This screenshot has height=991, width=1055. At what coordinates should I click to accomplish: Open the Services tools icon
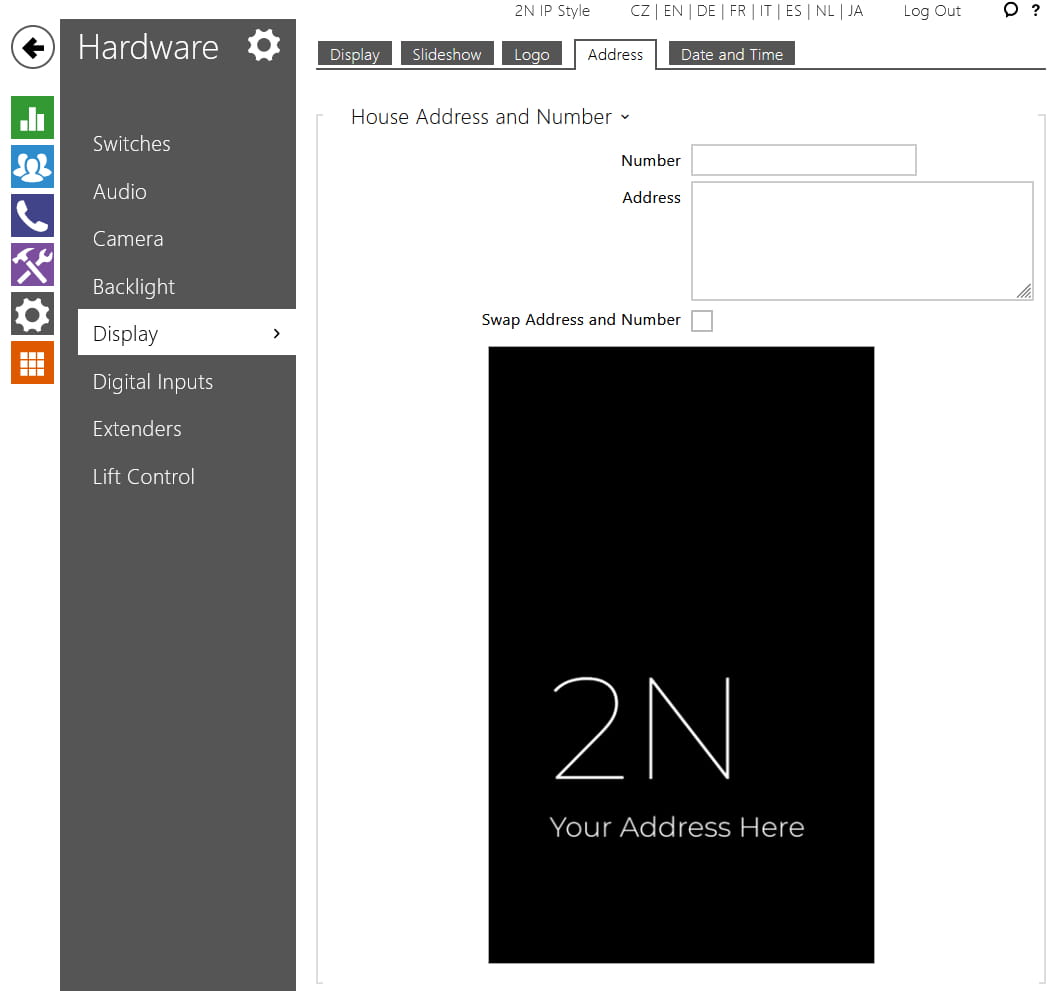(x=32, y=264)
